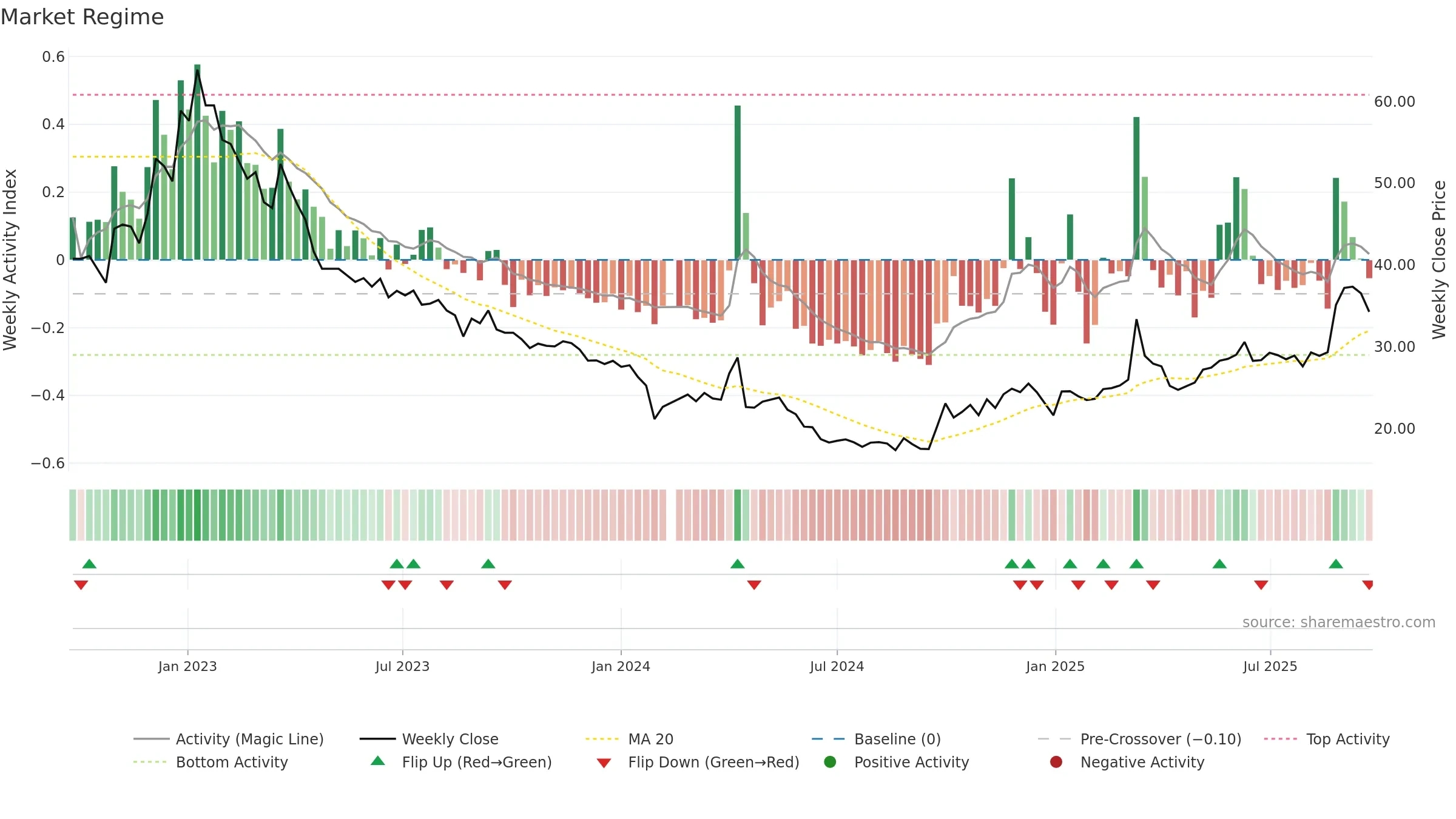Click the green flip-up marker near April 2024
Screen dimensions: 1456x819
tap(738, 564)
